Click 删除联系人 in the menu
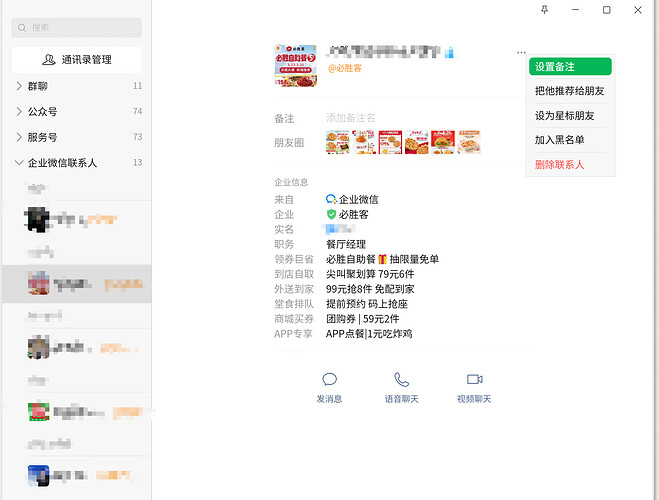This screenshot has height=500, width=659. (570, 164)
